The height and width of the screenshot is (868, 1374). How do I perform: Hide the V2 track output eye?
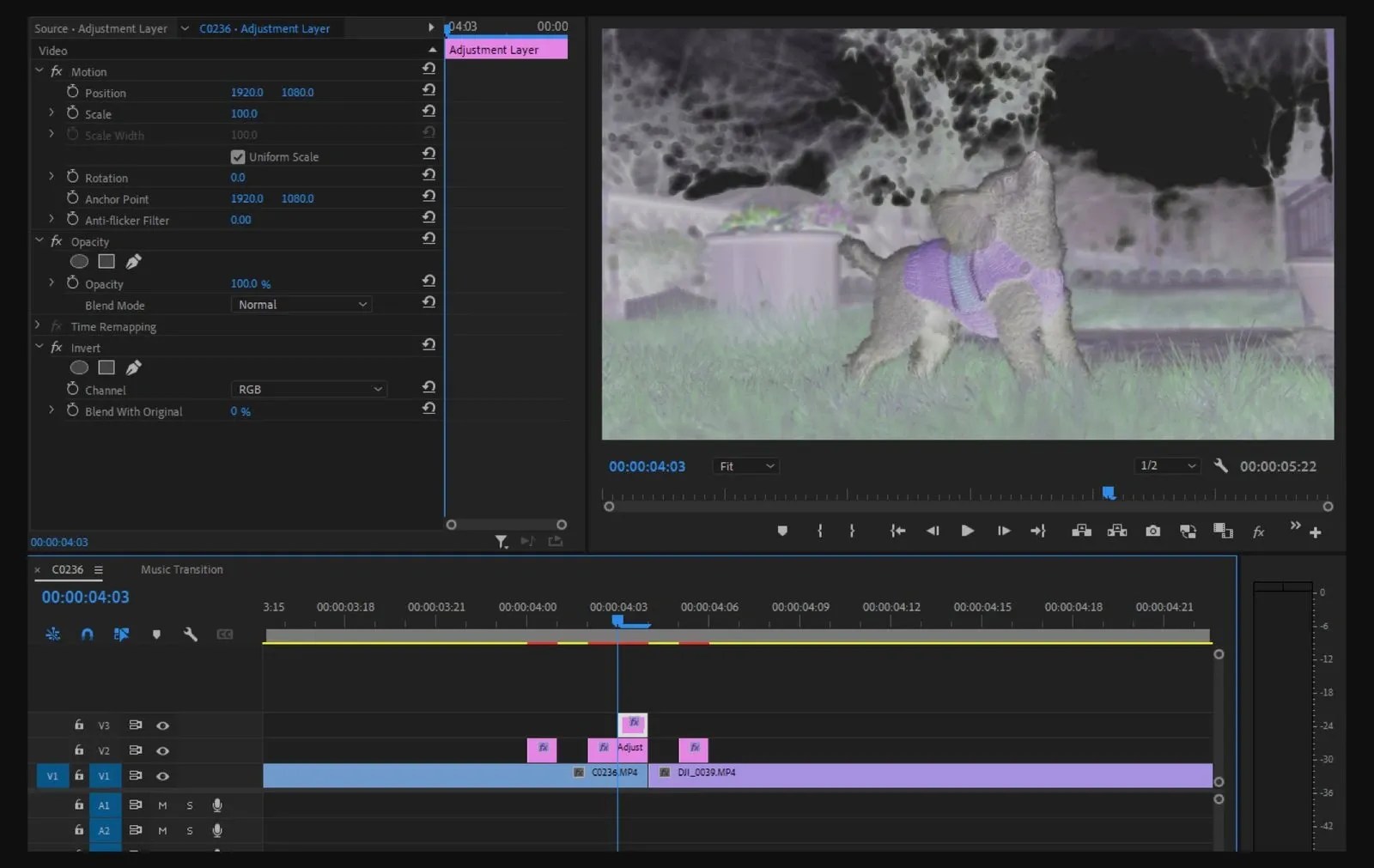(163, 750)
